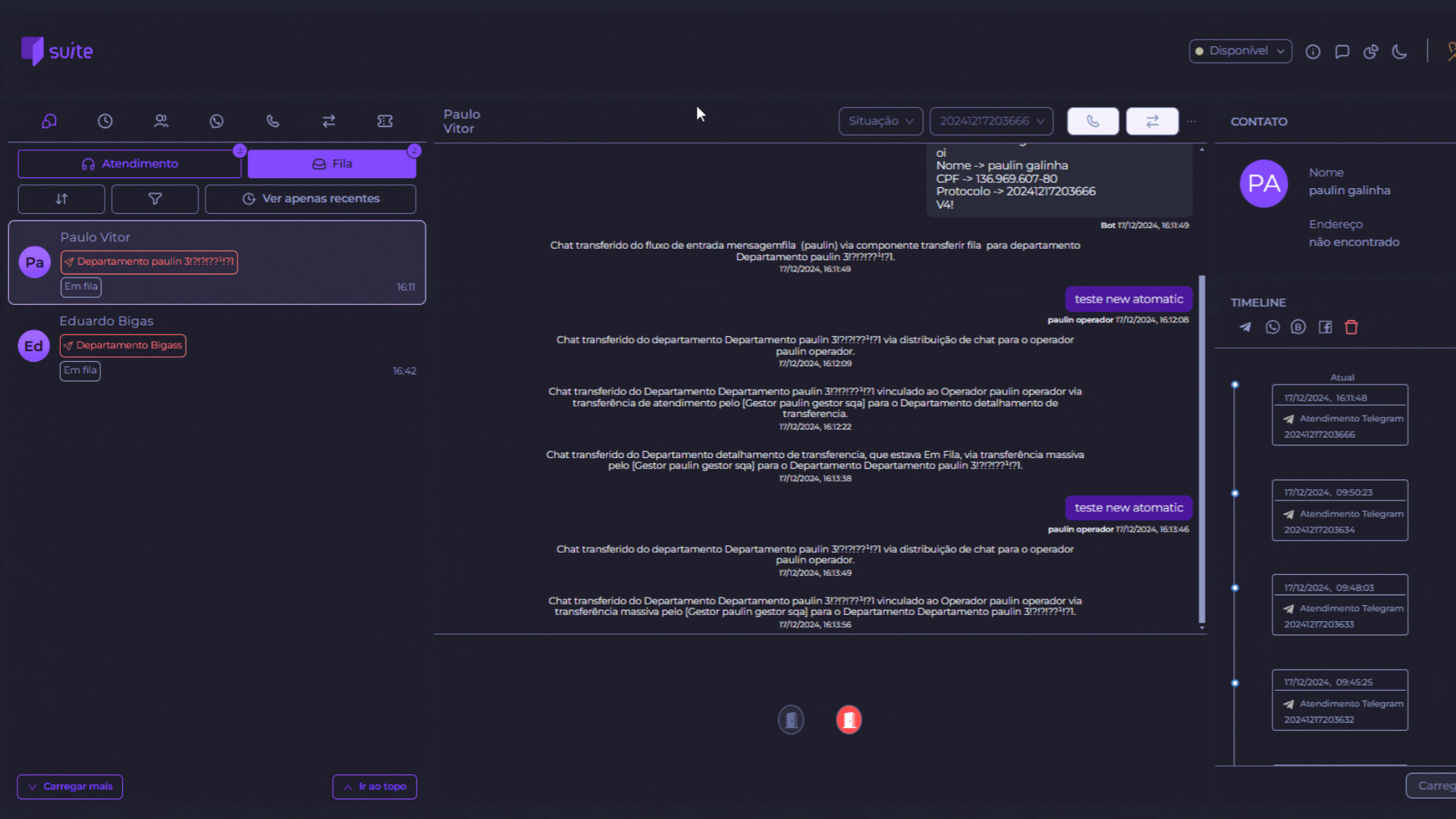Click the red door exit icon

(849, 720)
